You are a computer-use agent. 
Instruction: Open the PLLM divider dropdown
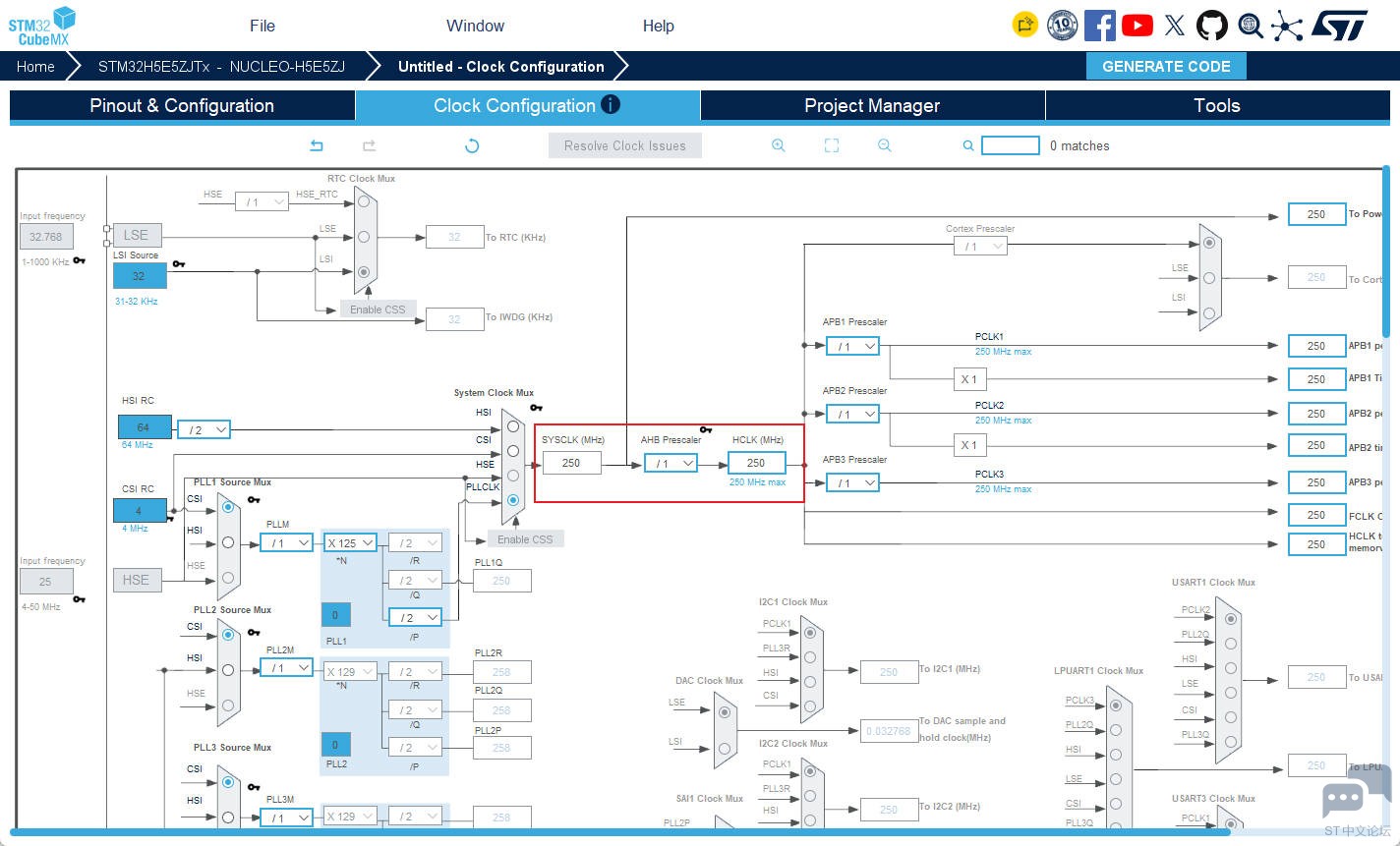click(x=287, y=542)
